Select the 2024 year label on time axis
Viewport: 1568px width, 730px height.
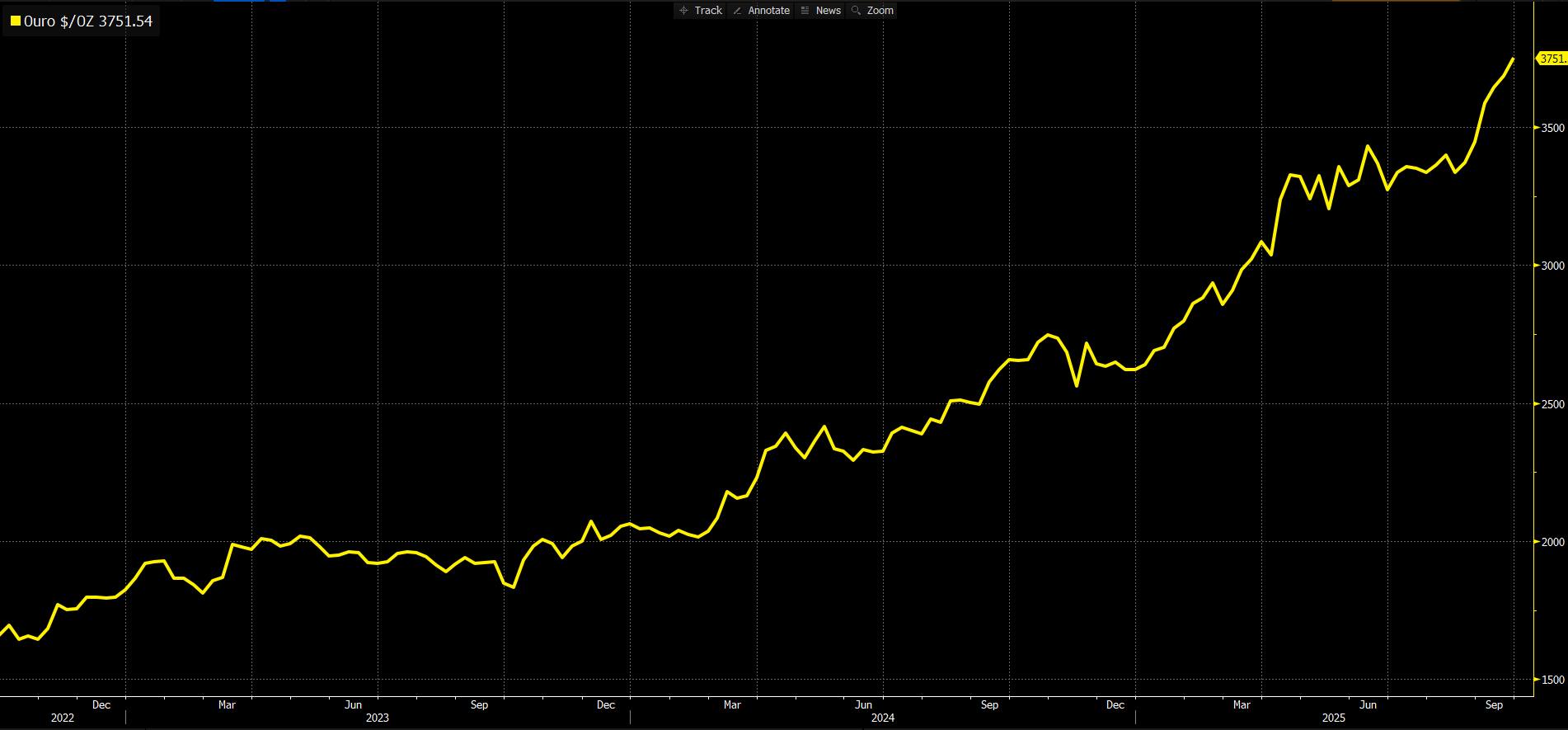882,718
